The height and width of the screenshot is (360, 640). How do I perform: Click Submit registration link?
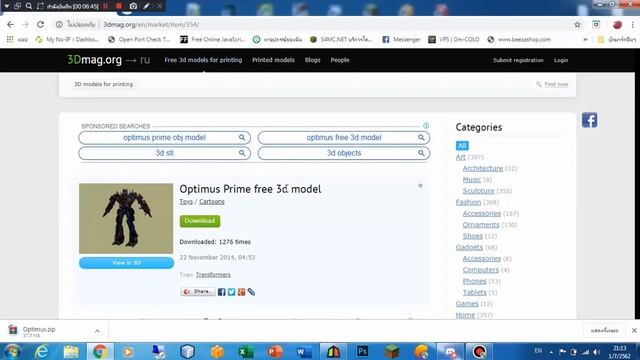[x=518, y=60]
